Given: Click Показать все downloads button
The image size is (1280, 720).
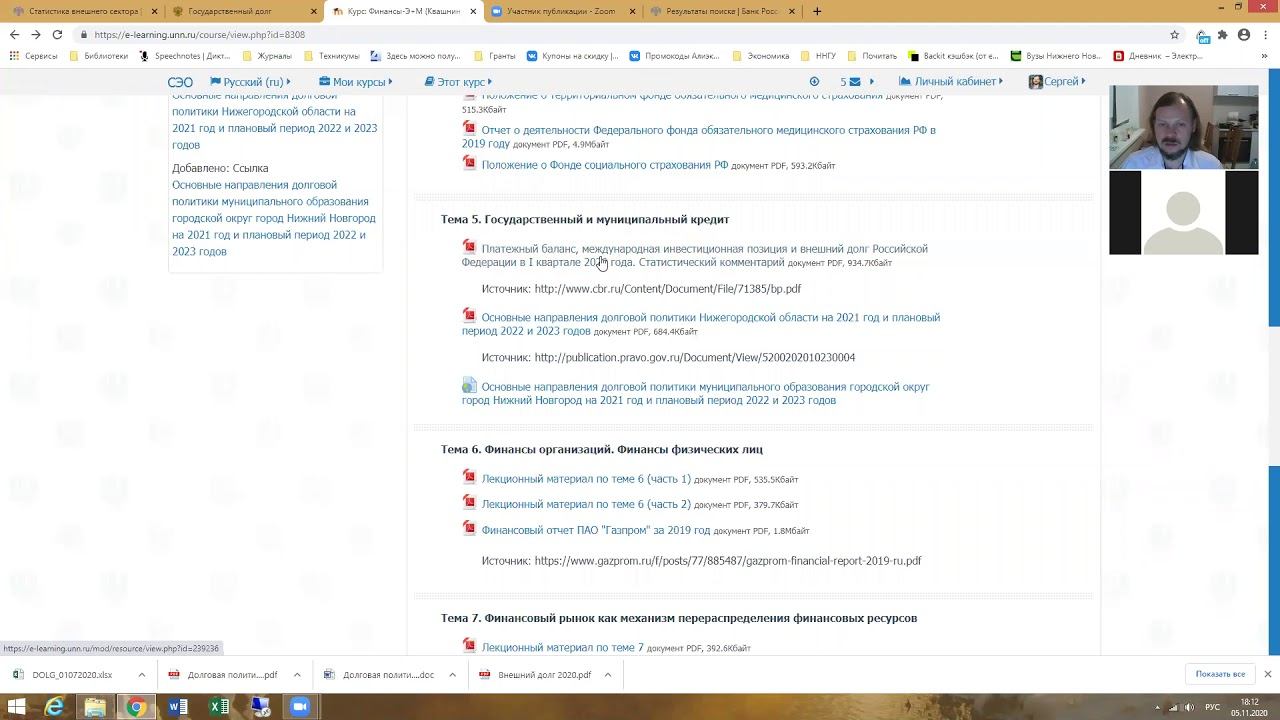Looking at the screenshot, I should click(1220, 674).
